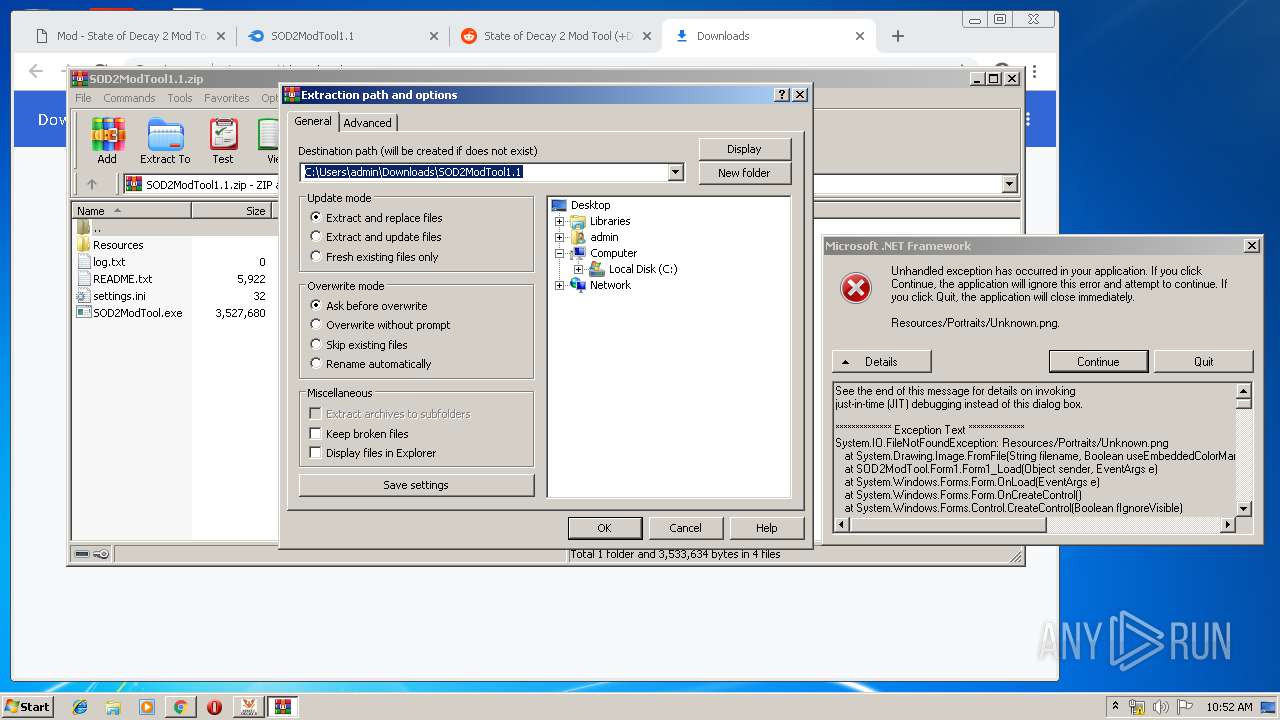Open Chrome from the taskbar
This screenshot has height=720, width=1280.
pyautogui.click(x=180, y=707)
